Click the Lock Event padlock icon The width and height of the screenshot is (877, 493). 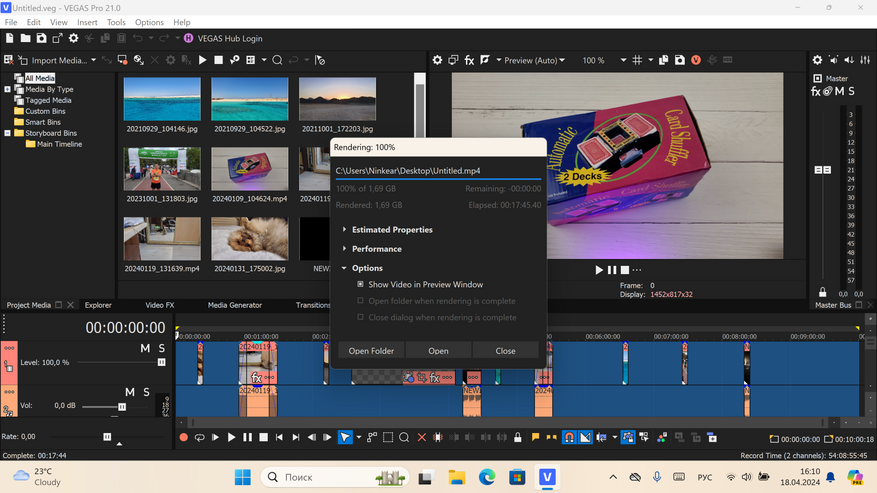[517, 438]
